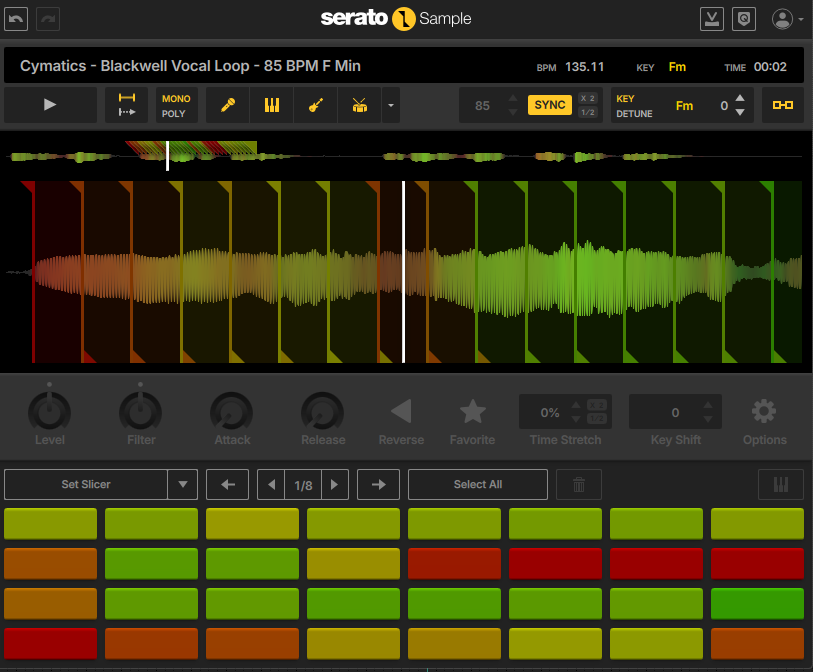Toggle 1/2 in Time Stretch box

(x=596, y=418)
